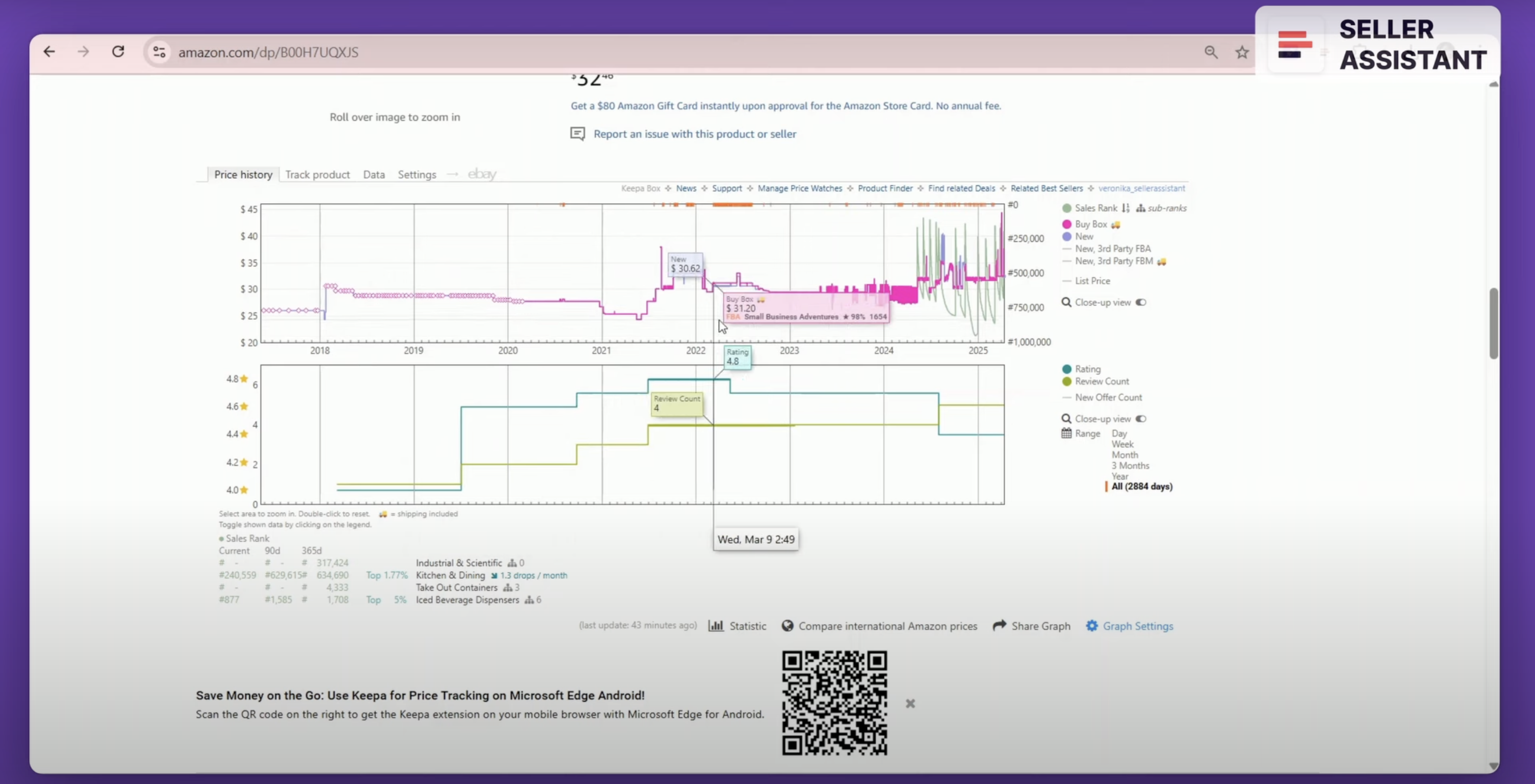Open the Data tab
The image size is (1535, 784).
pyautogui.click(x=374, y=175)
